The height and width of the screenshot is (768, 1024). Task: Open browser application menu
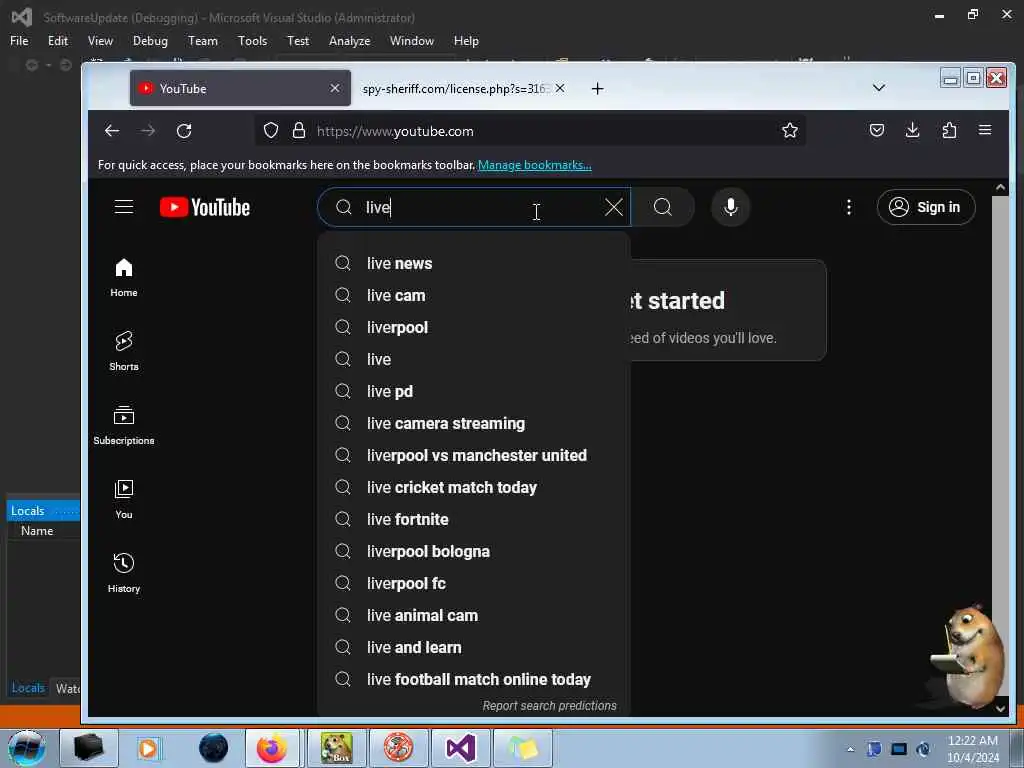point(985,131)
